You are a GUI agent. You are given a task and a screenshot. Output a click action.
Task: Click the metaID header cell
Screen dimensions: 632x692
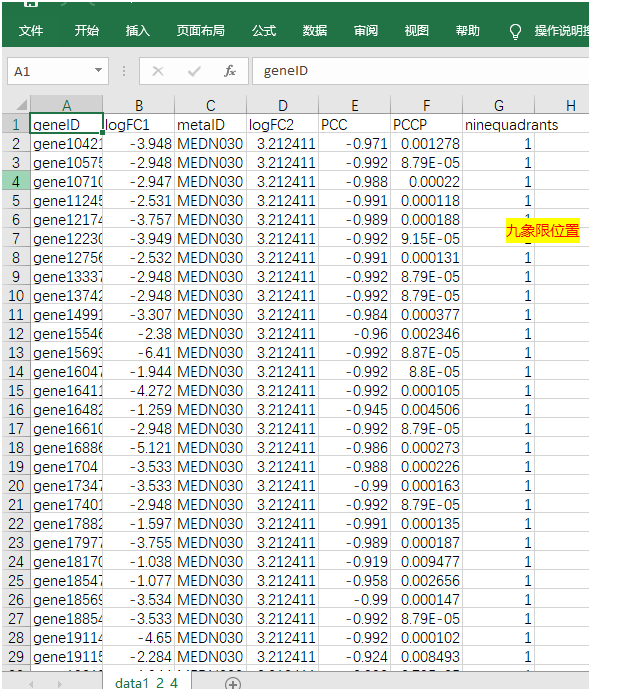point(211,124)
